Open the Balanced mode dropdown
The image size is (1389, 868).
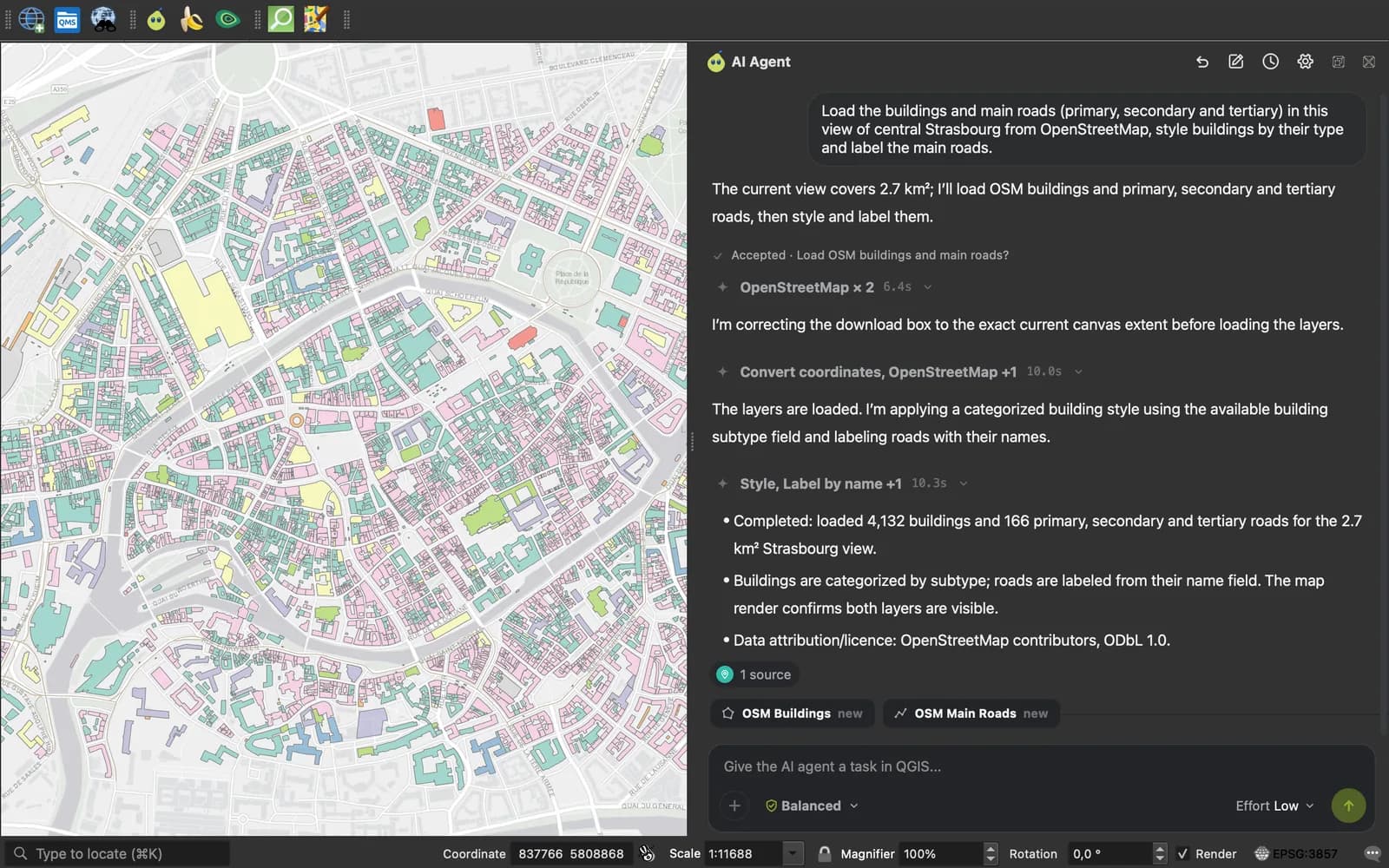(x=812, y=806)
